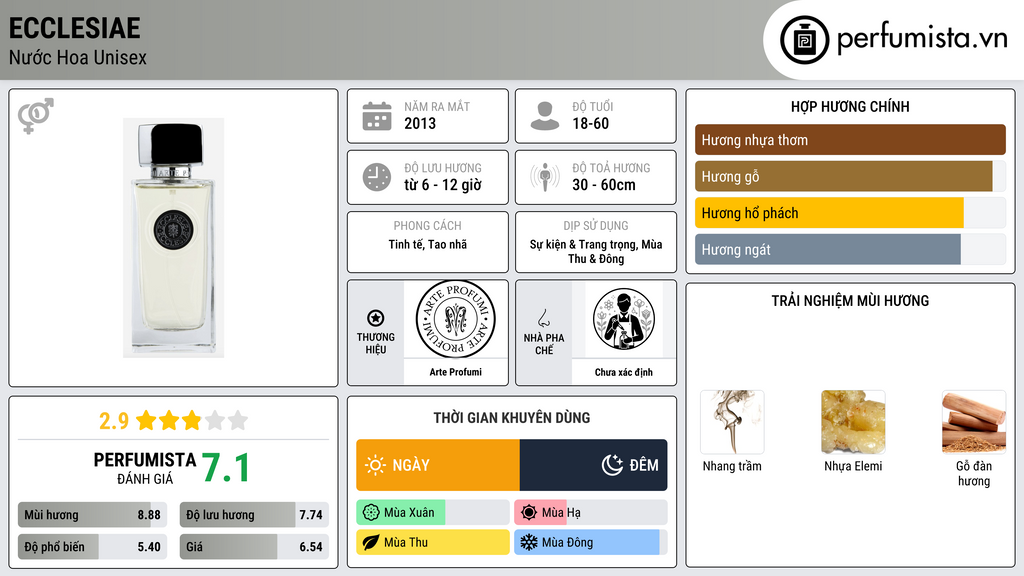Select the Nhang trầm note image
The height and width of the screenshot is (576, 1024).
tap(732, 422)
